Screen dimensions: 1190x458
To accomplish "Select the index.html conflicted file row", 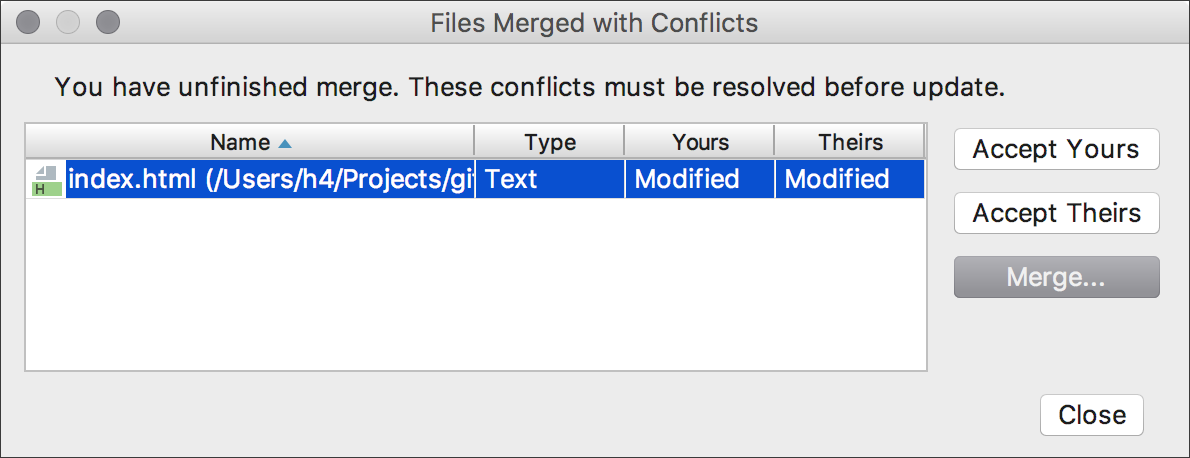I will click(x=476, y=179).
